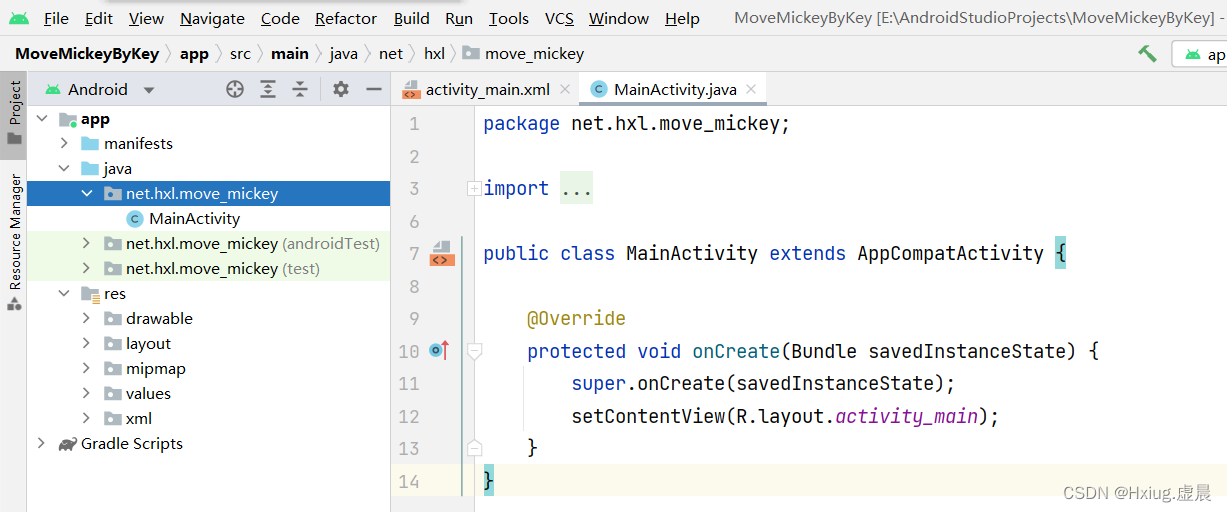The height and width of the screenshot is (512, 1227).
Task: Toggle the Resource Manager tool window
Action: coord(14,243)
